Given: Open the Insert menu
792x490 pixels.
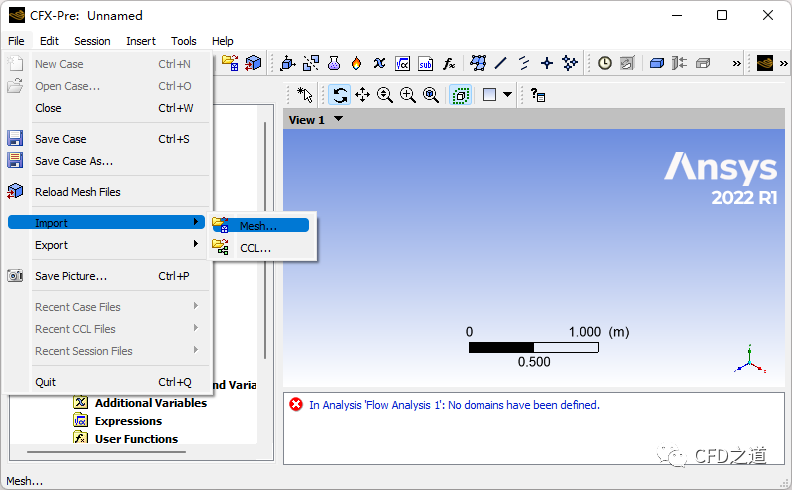Looking at the screenshot, I should coord(141,41).
